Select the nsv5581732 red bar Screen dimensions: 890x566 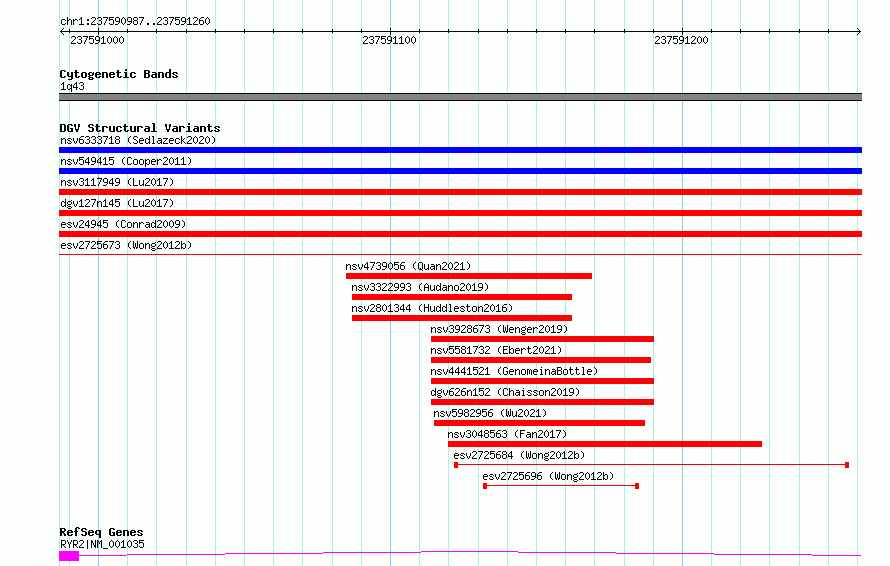pyautogui.click(x=541, y=360)
